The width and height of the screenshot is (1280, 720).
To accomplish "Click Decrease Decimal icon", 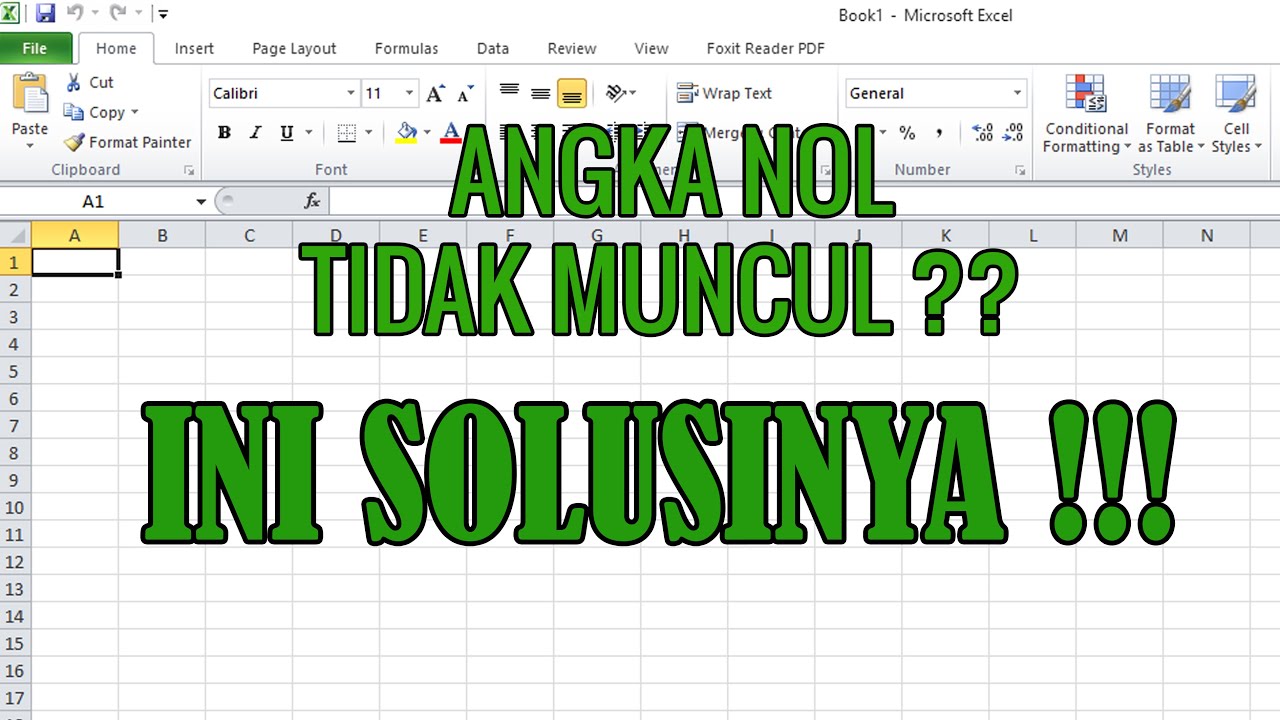I will tap(1013, 132).
